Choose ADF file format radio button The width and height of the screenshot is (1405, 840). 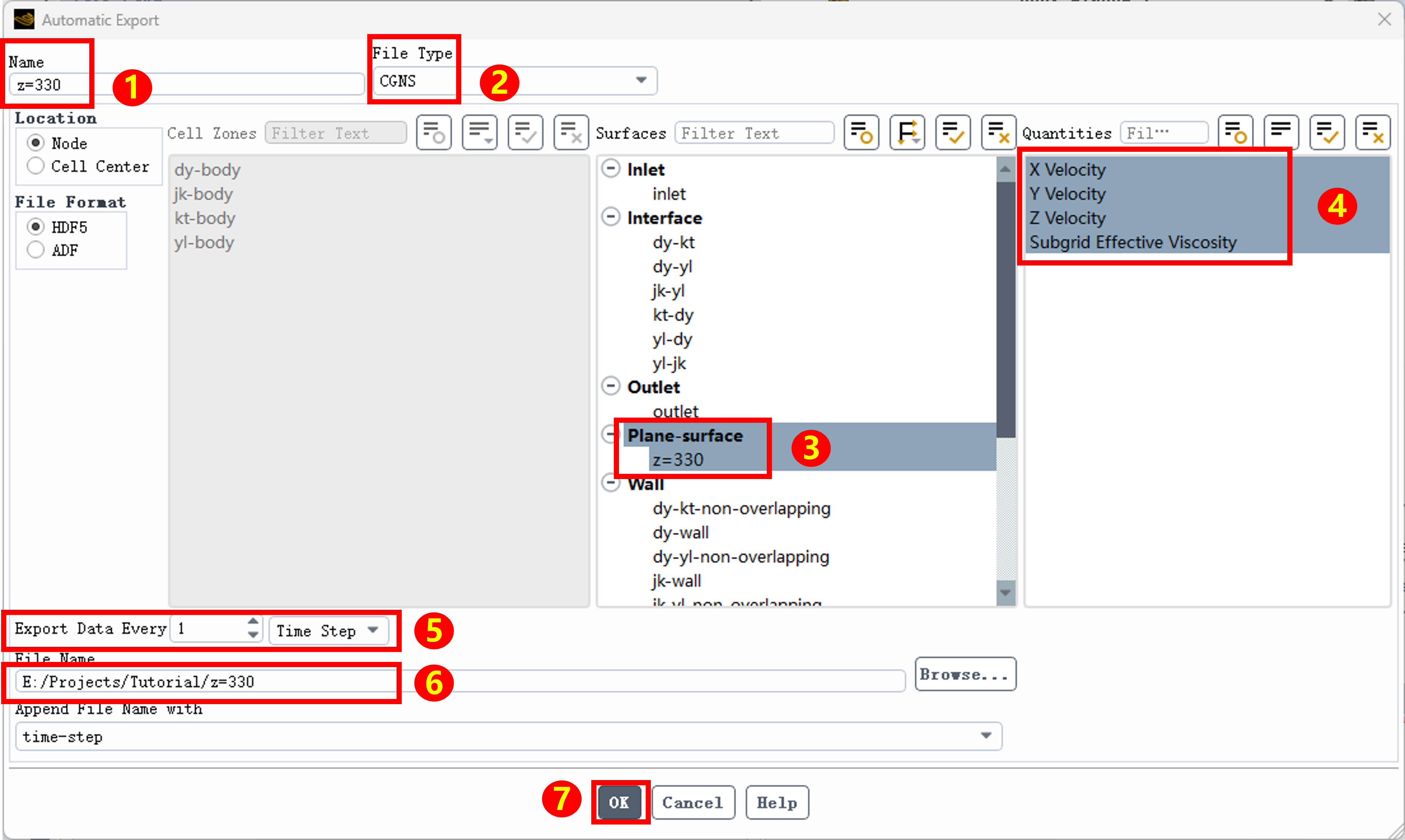point(36,250)
